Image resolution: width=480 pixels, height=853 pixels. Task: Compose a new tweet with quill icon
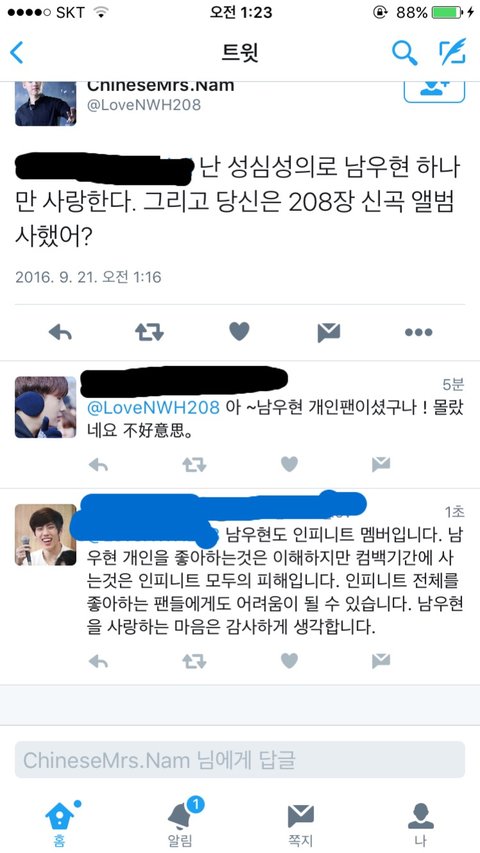pos(452,52)
